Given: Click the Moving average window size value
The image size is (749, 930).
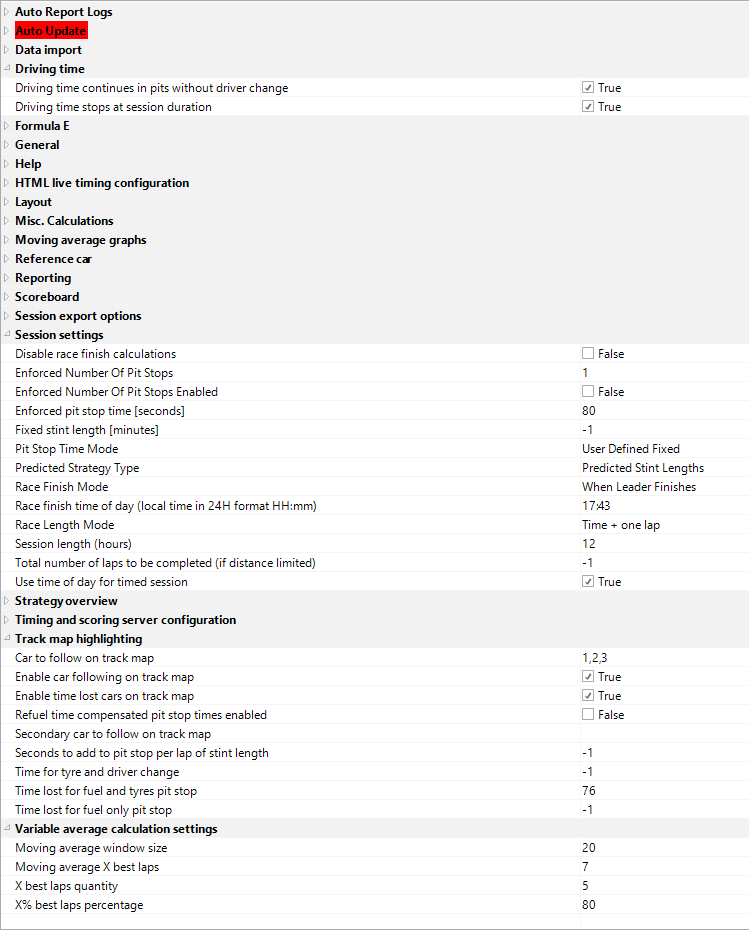Looking at the screenshot, I should click(660, 848).
